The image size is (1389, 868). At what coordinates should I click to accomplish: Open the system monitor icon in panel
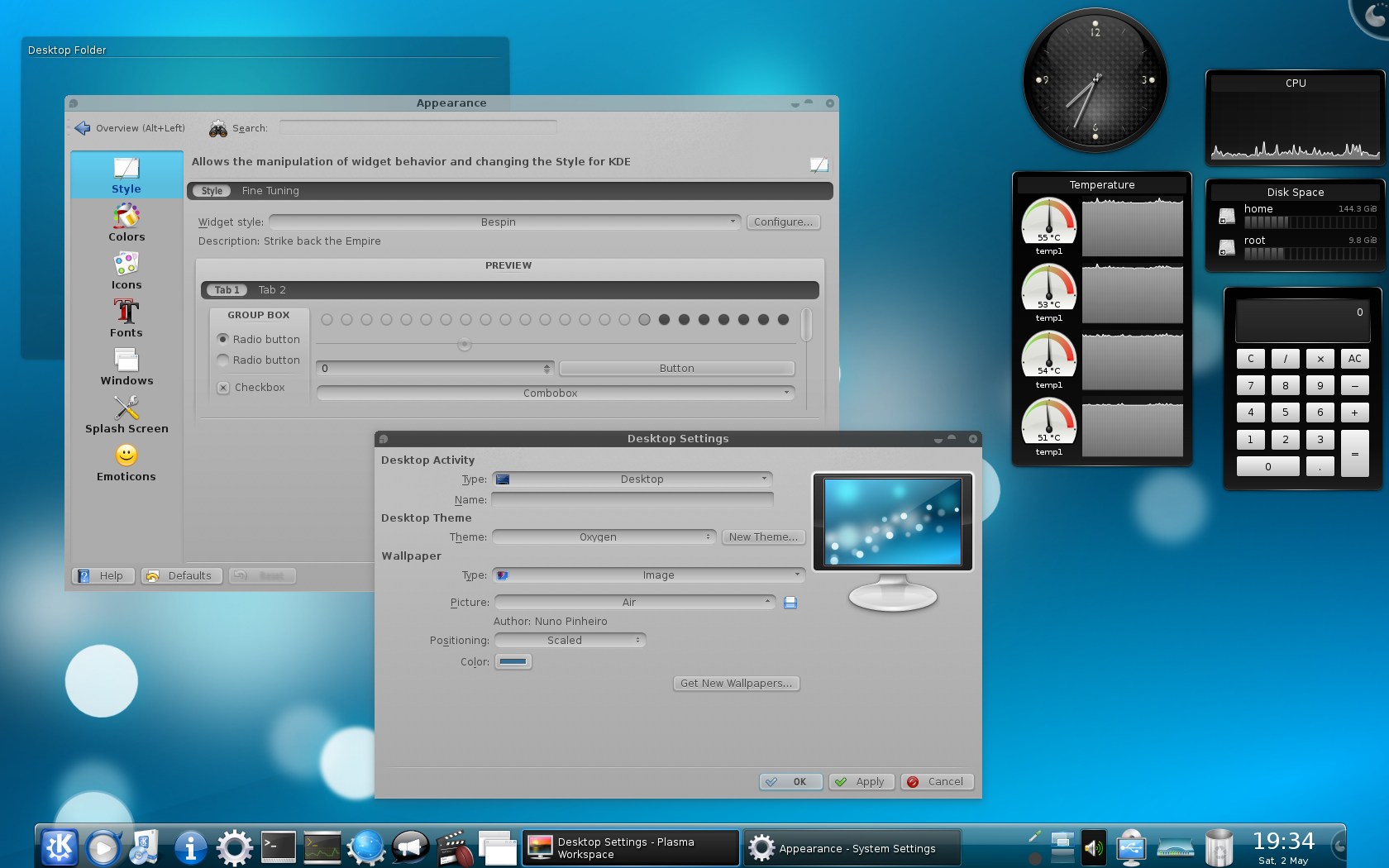pos(322,847)
